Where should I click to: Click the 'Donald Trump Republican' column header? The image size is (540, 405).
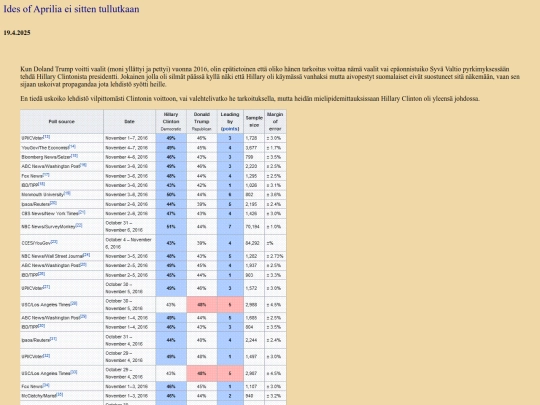pos(201,122)
